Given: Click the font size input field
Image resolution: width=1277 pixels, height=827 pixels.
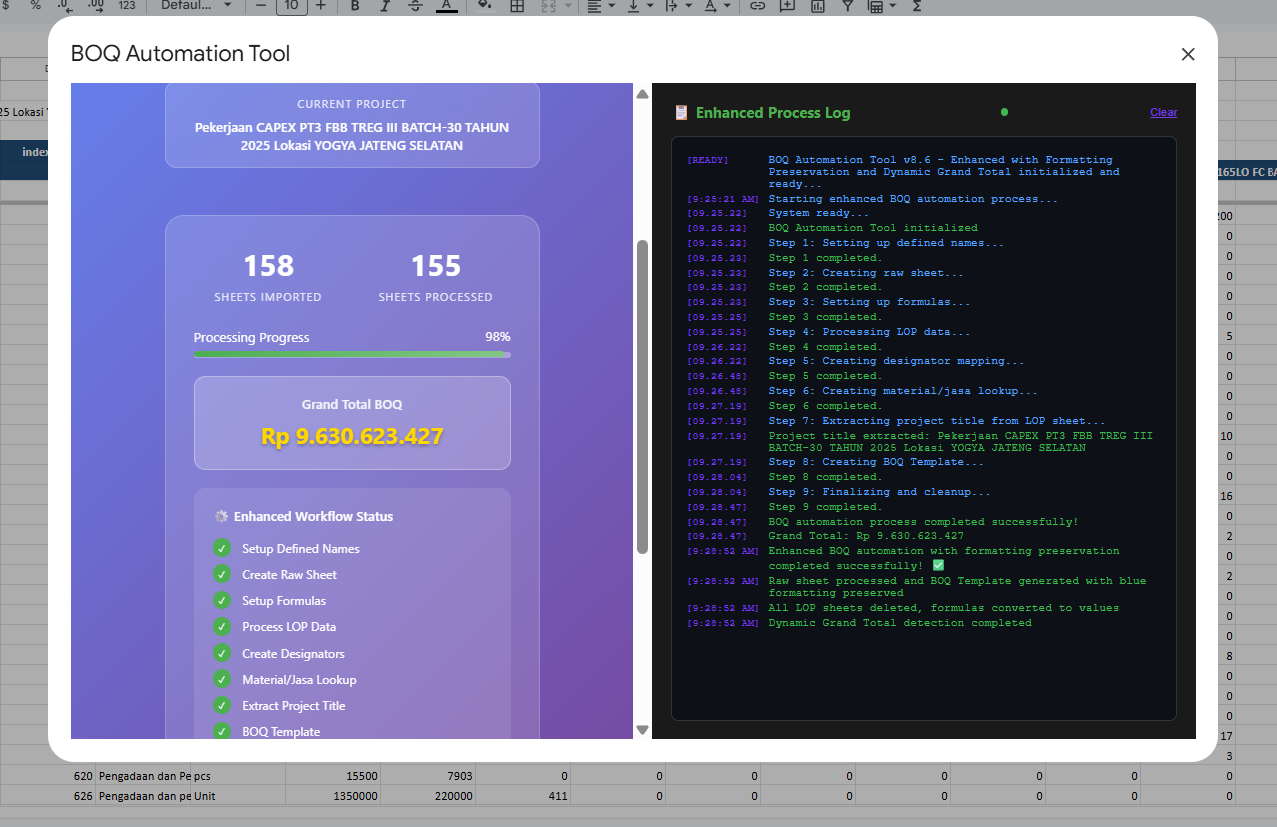Looking at the screenshot, I should point(290,6).
